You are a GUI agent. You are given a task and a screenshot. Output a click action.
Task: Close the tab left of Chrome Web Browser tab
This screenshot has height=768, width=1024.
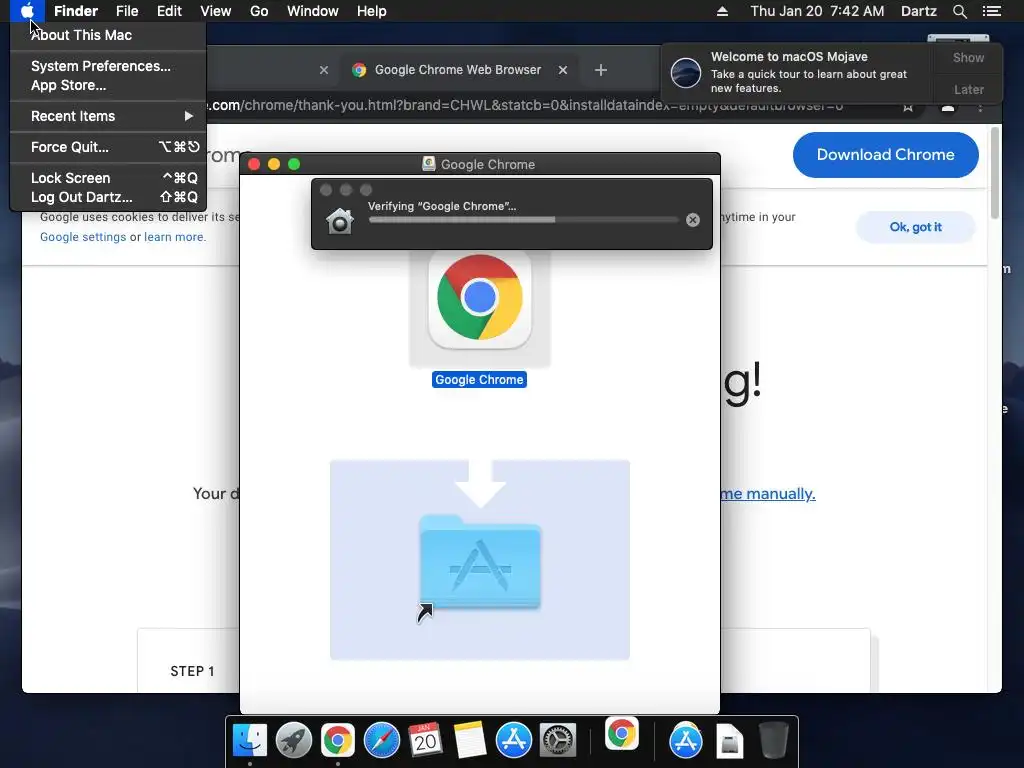(324, 70)
